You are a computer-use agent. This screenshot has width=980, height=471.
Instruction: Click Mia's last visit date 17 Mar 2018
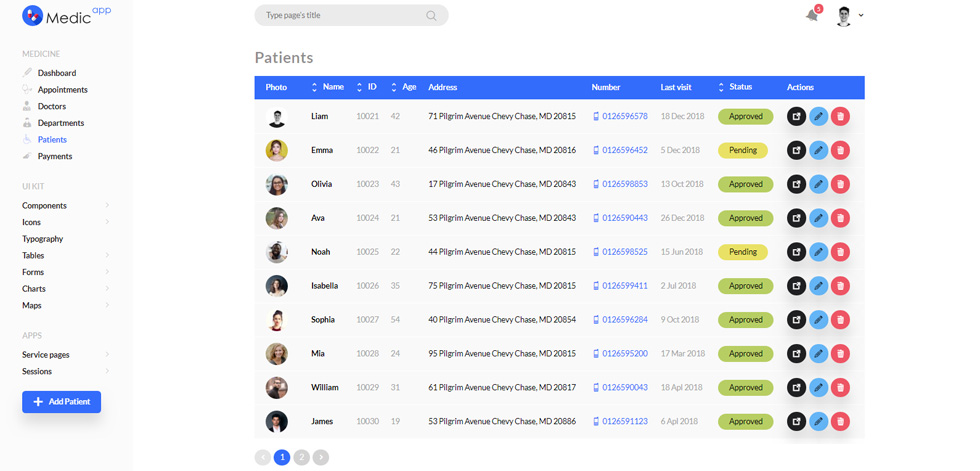click(683, 354)
